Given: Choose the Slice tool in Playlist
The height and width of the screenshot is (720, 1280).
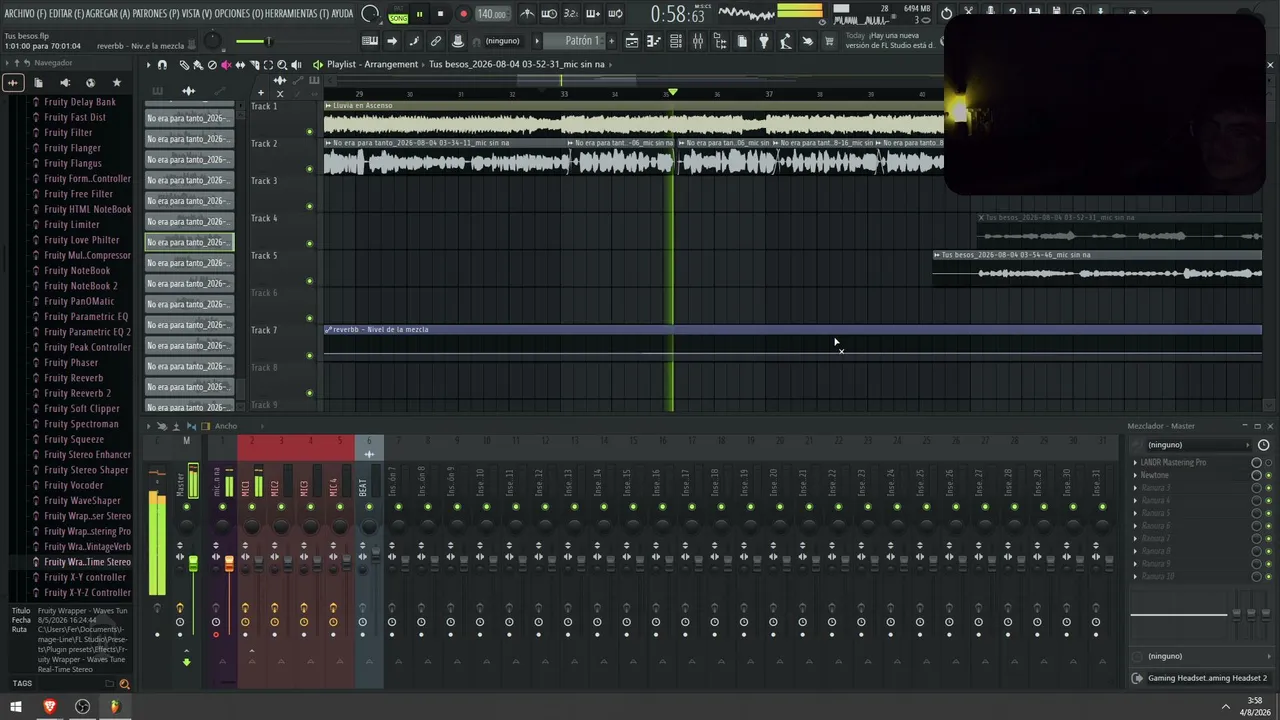Looking at the screenshot, I should (x=254, y=64).
